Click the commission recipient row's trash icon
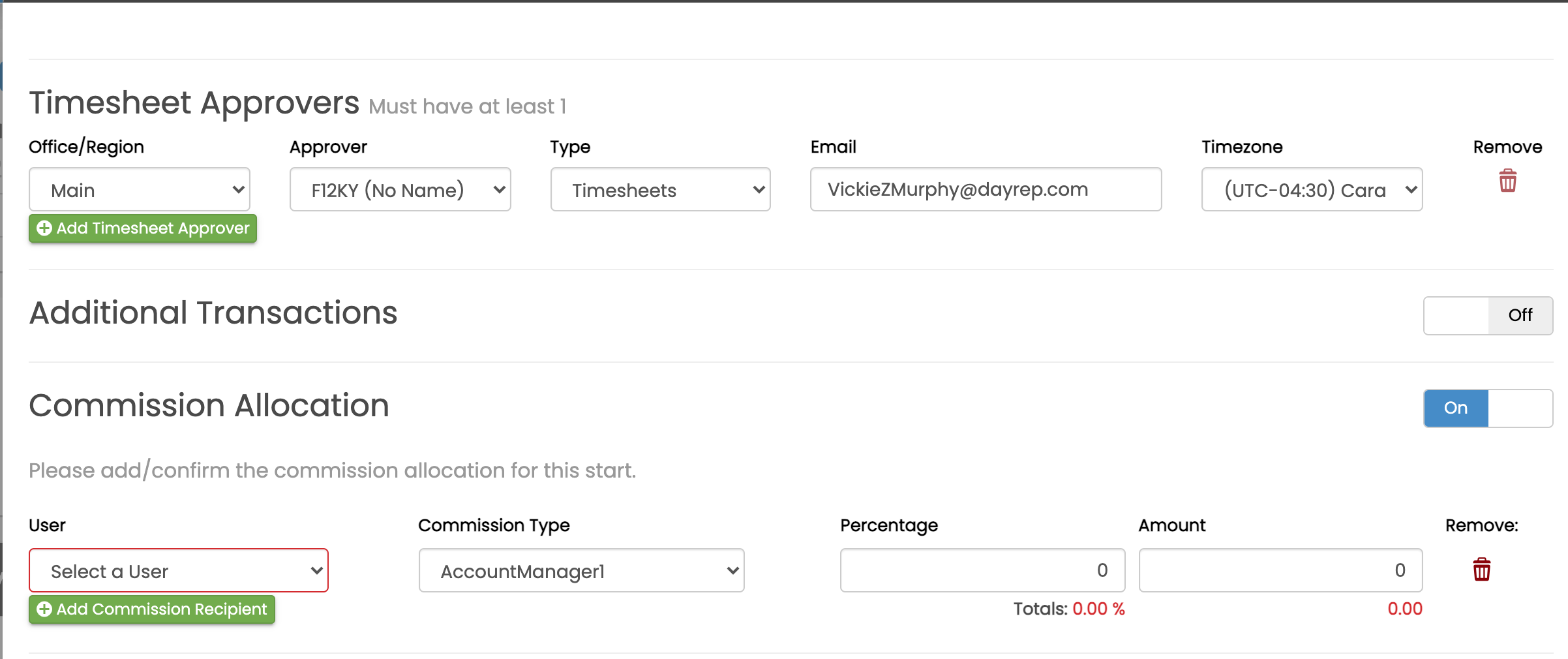The width and height of the screenshot is (1568, 659). 1481,570
